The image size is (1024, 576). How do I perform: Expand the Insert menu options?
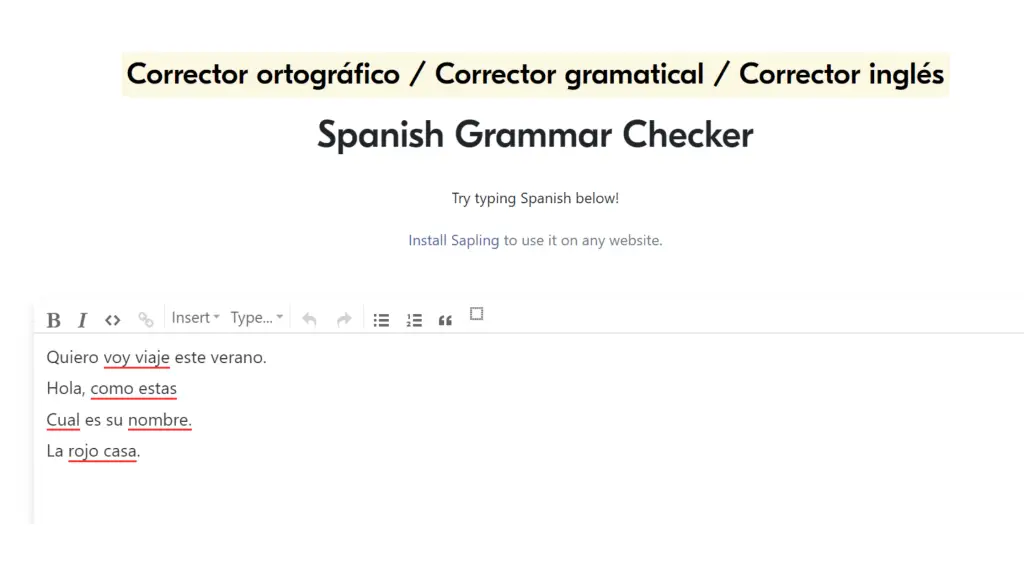tap(194, 317)
